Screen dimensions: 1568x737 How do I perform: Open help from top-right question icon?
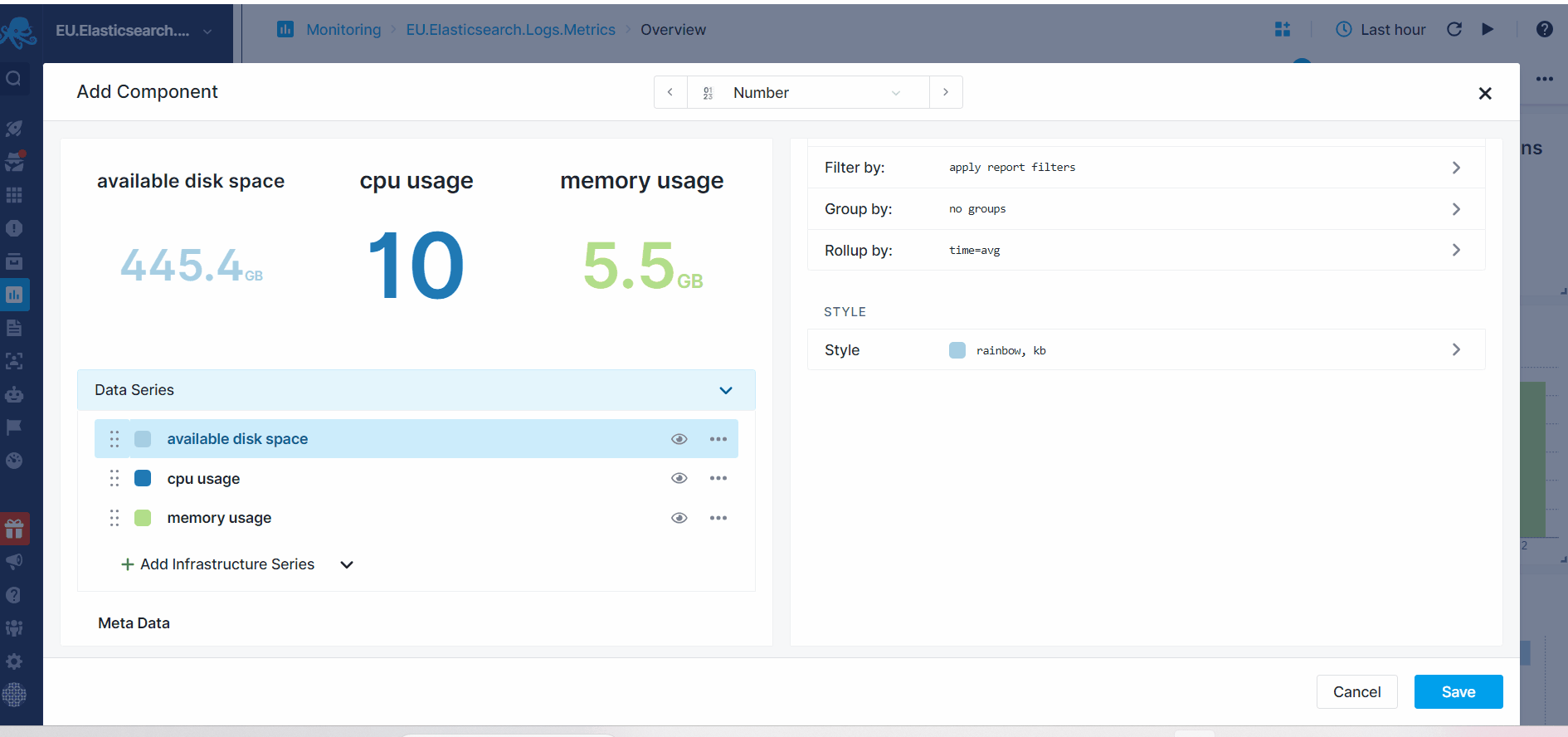tap(1544, 30)
